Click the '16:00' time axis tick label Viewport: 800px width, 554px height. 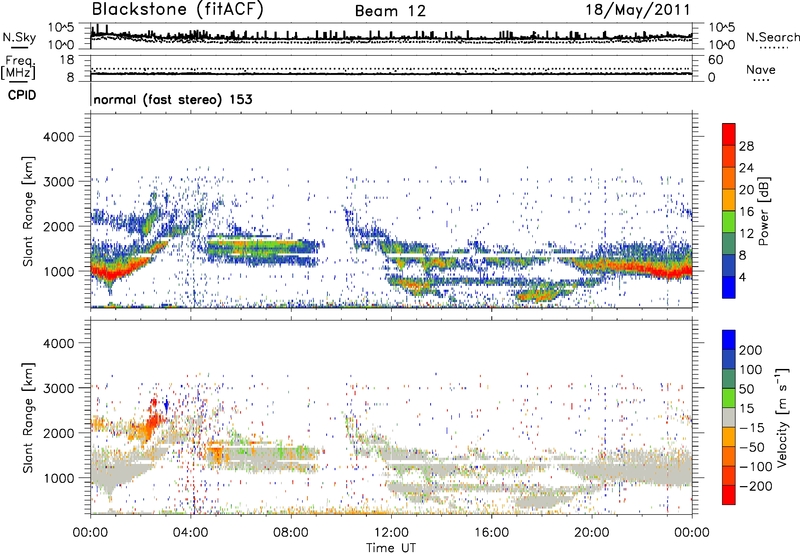[x=491, y=533]
